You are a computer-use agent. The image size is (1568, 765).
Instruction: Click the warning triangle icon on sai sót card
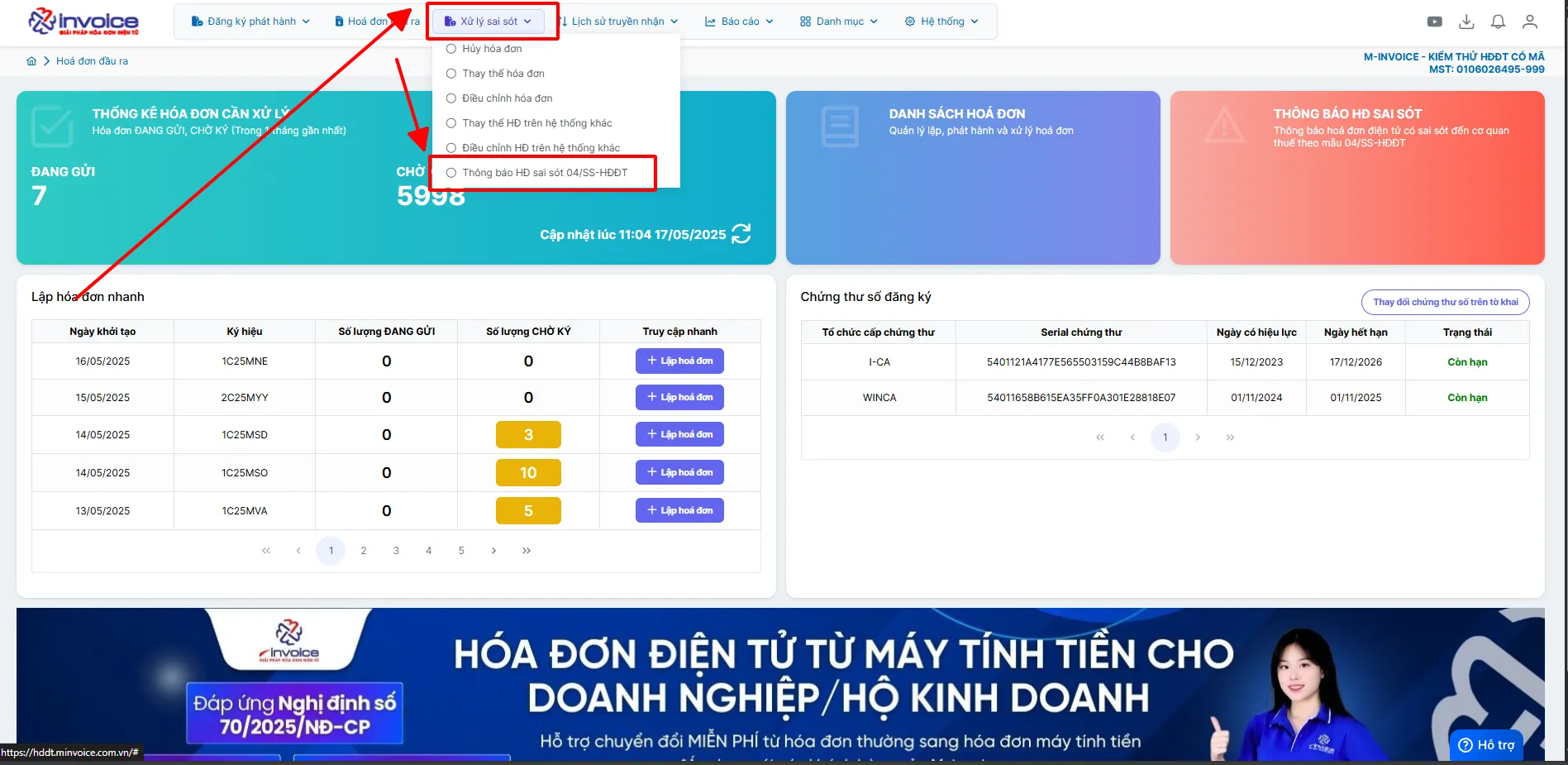[x=1224, y=127]
